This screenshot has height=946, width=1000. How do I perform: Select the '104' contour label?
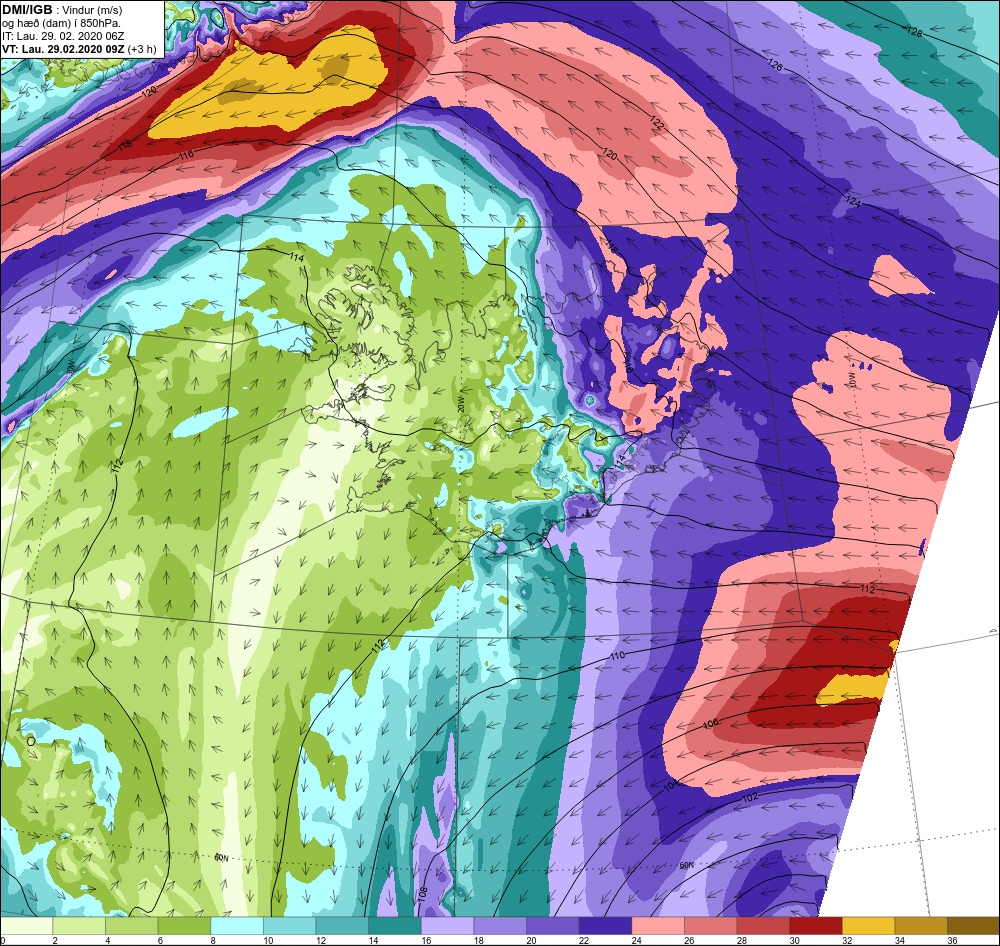[671, 787]
